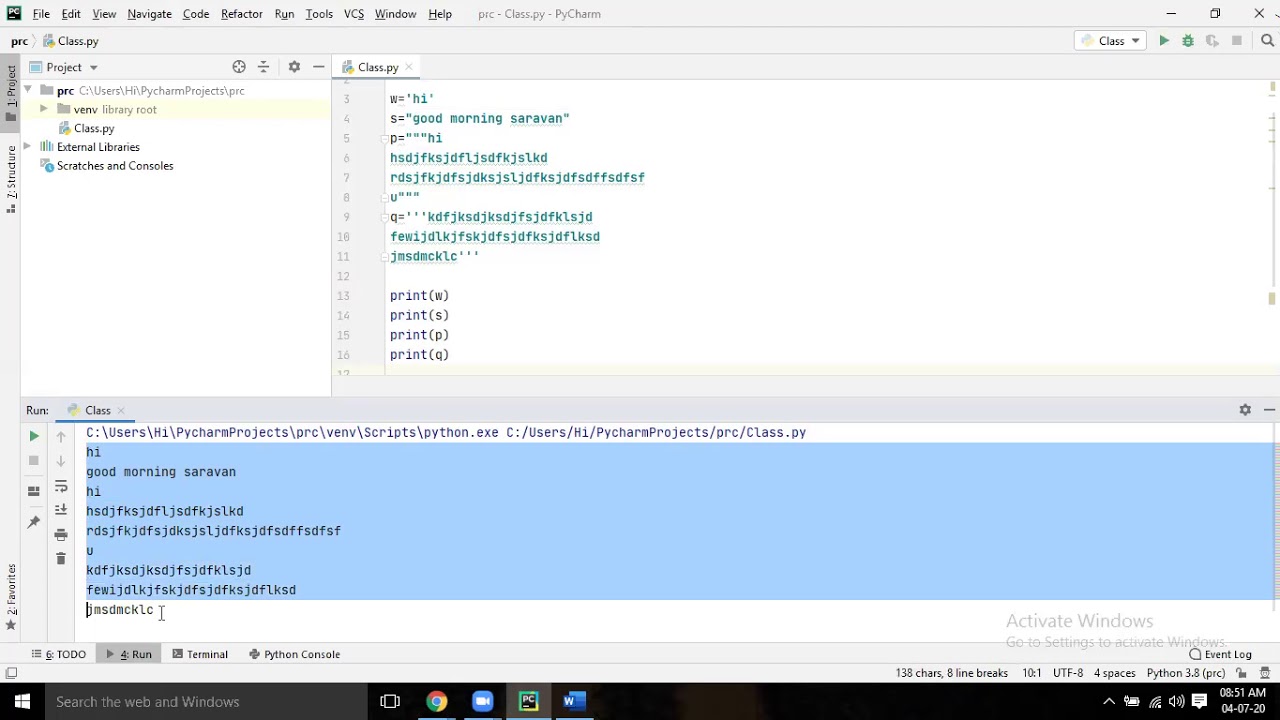The image size is (1280, 720).
Task: Click the Windows search box
Action: click(x=205, y=701)
